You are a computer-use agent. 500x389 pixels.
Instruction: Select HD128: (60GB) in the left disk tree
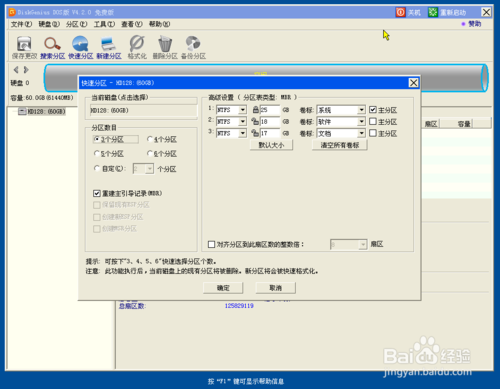coord(46,111)
